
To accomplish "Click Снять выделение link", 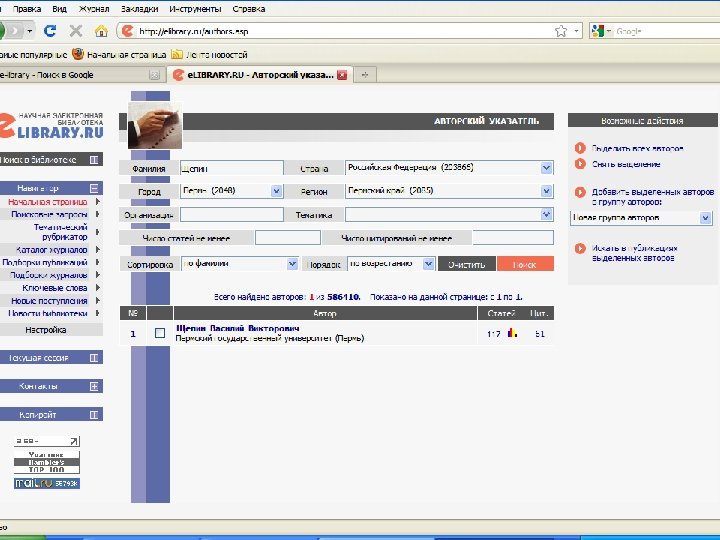I will coord(626,164).
